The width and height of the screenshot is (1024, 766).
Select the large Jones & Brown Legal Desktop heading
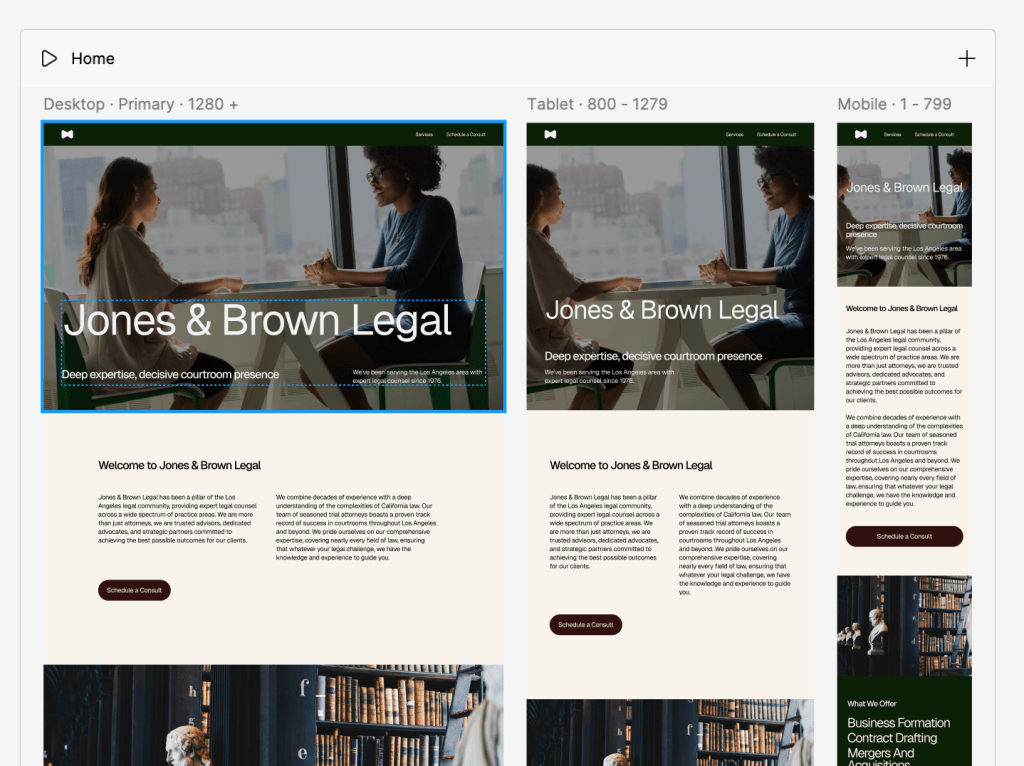pyautogui.click(x=257, y=321)
